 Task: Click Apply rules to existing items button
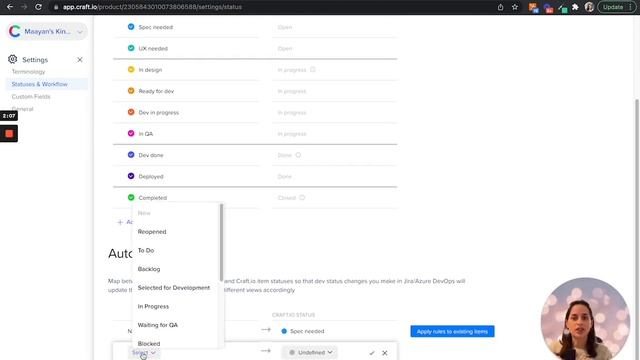(452, 331)
